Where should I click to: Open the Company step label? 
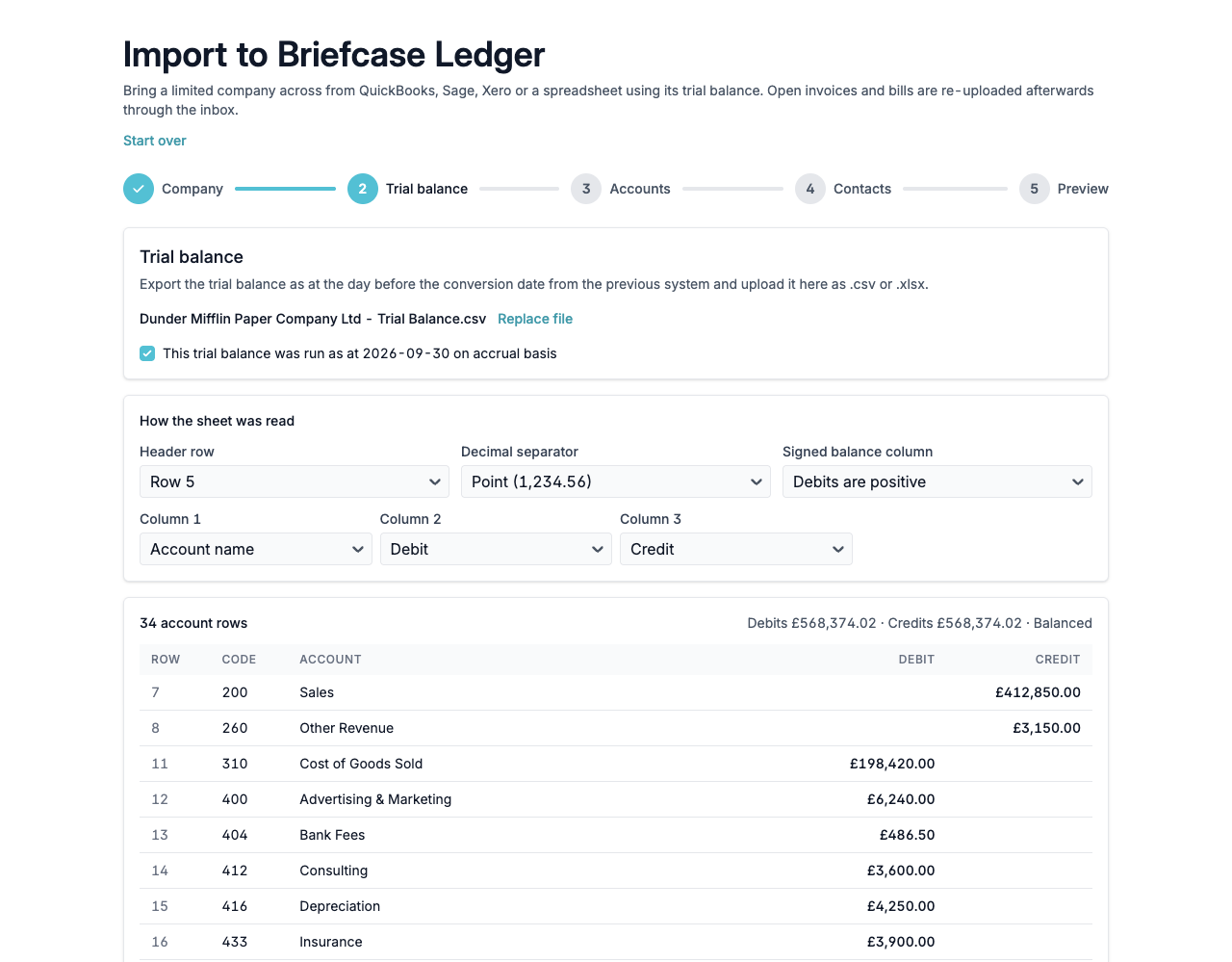tap(192, 189)
